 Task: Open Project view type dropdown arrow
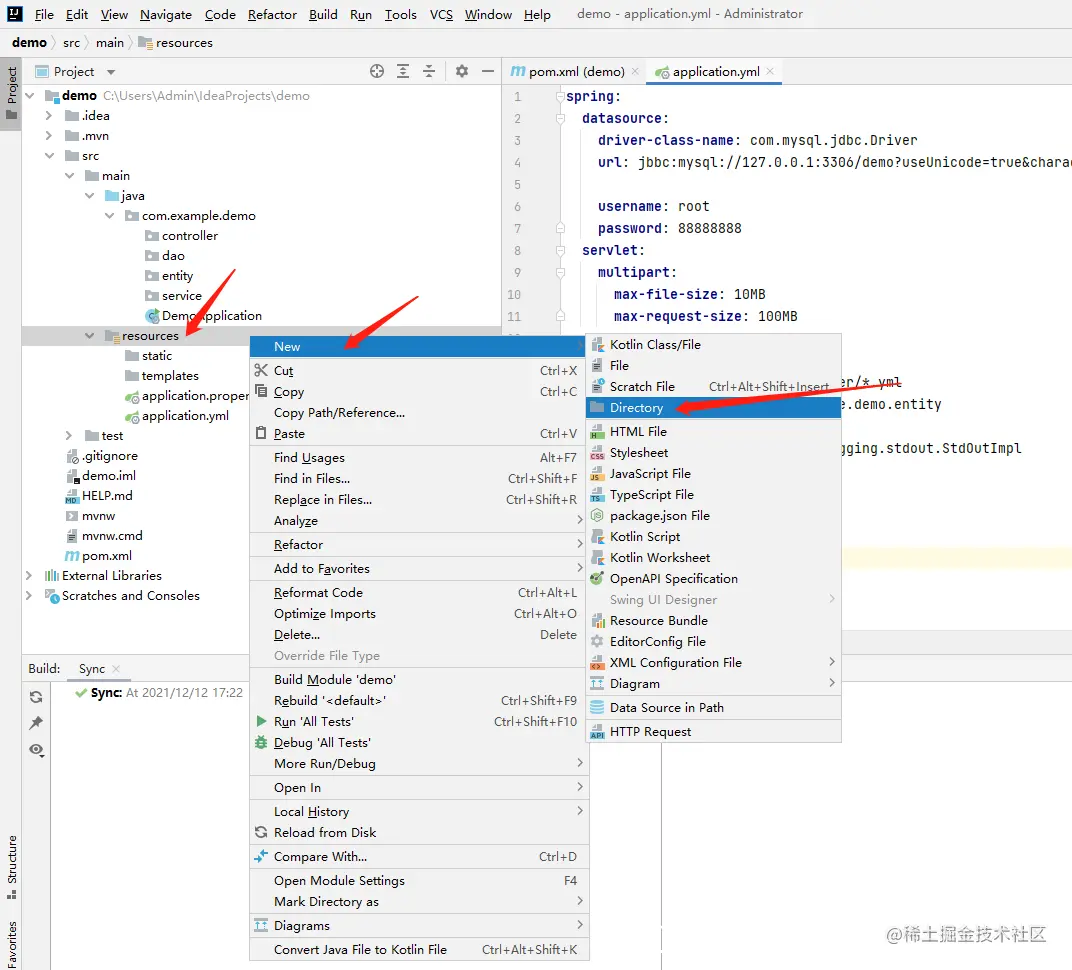[x=111, y=72]
